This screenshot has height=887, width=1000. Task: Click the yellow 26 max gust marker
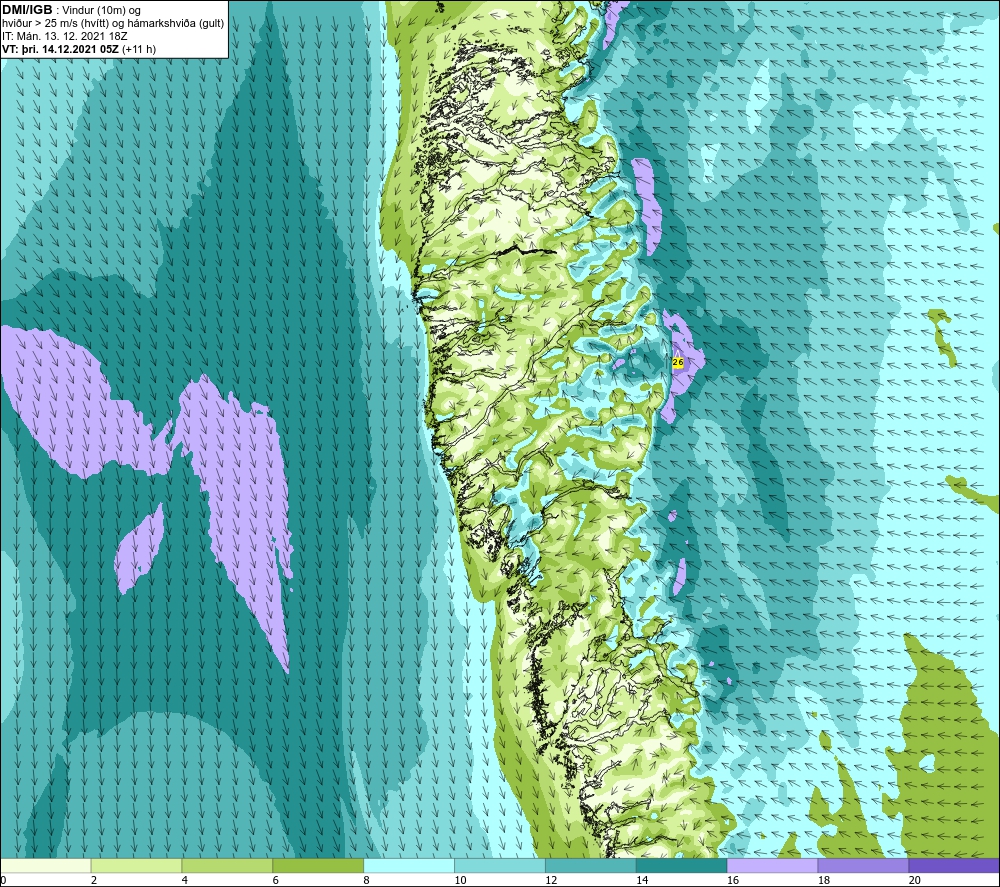pyautogui.click(x=678, y=362)
